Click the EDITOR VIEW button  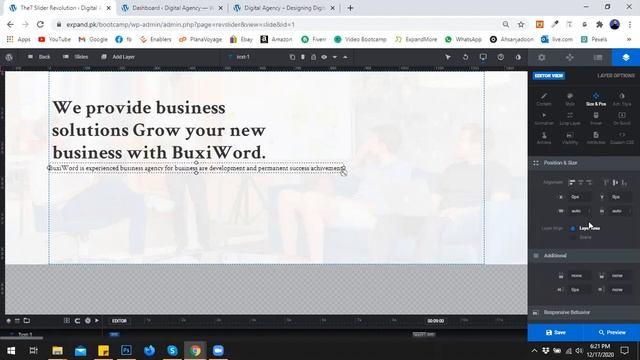click(x=549, y=76)
